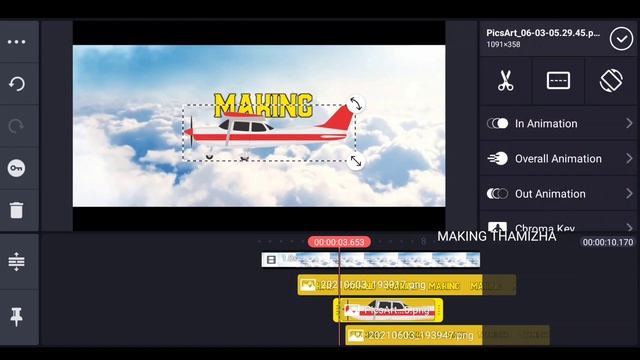Open the dashed-rectangle crop tool
640x360 pixels.
pos(558,80)
